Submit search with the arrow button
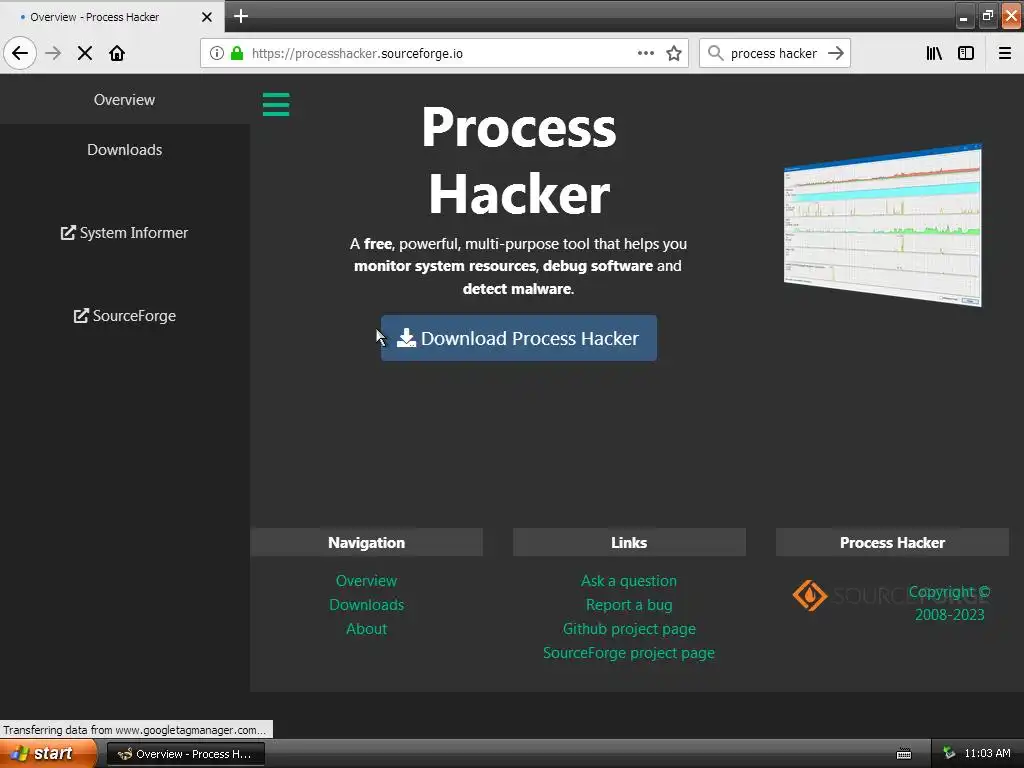The height and width of the screenshot is (768, 1024). click(x=836, y=53)
